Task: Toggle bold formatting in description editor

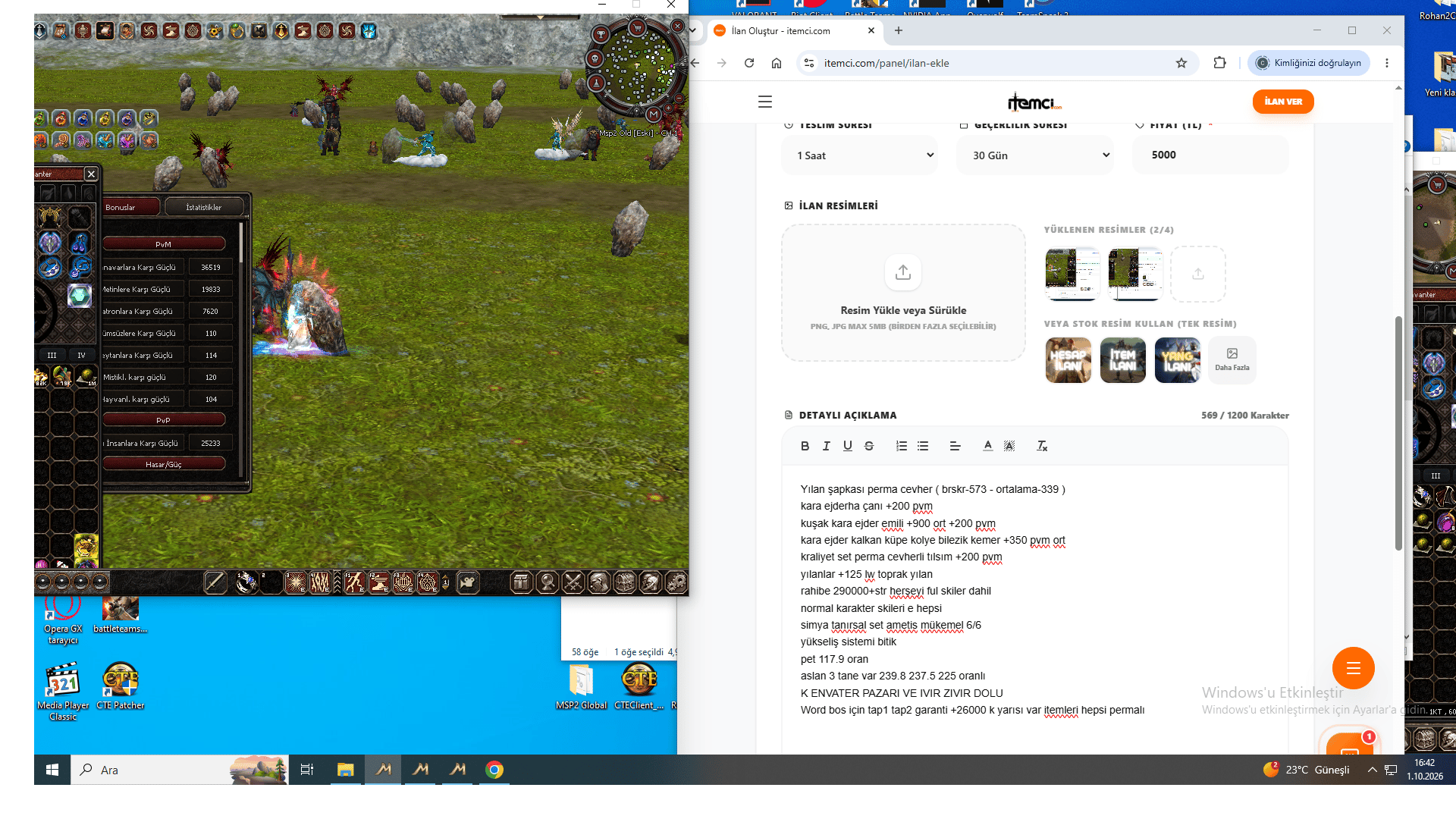Action: click(805, 446)
